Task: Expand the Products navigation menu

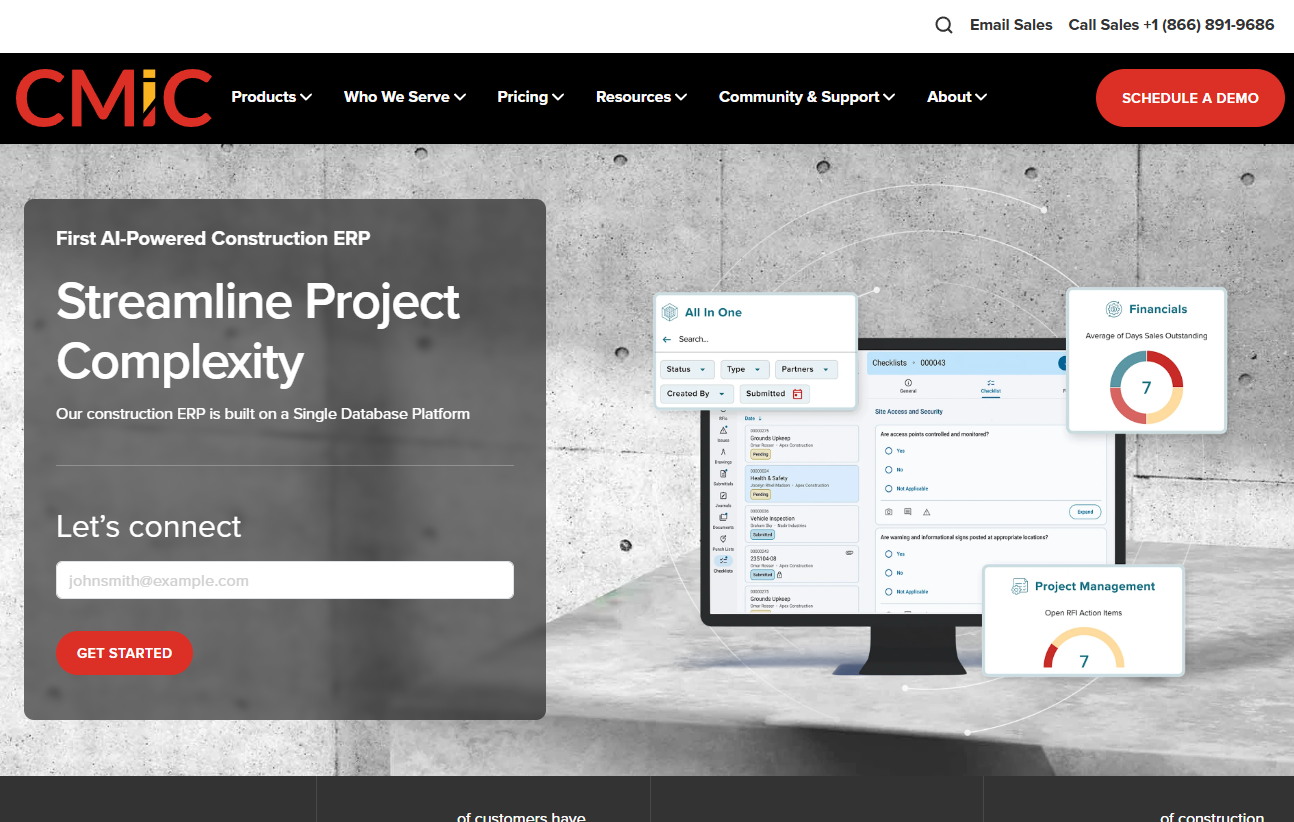Action: coord(271,97)
